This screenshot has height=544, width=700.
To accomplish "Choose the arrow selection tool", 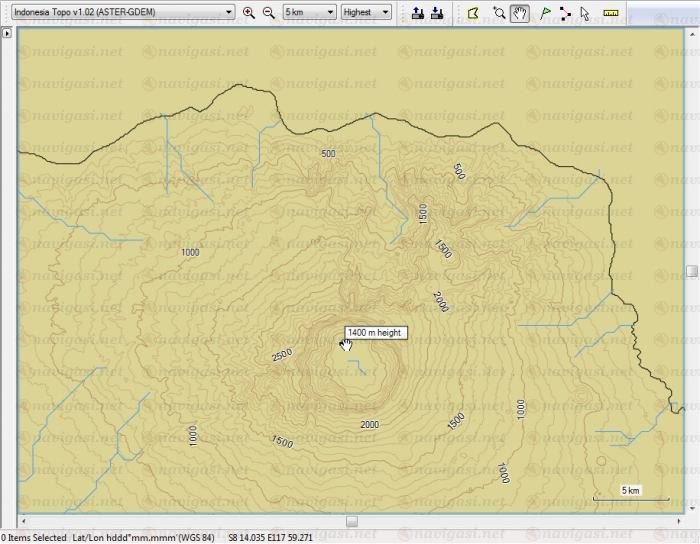I will [x=585, y=13].
